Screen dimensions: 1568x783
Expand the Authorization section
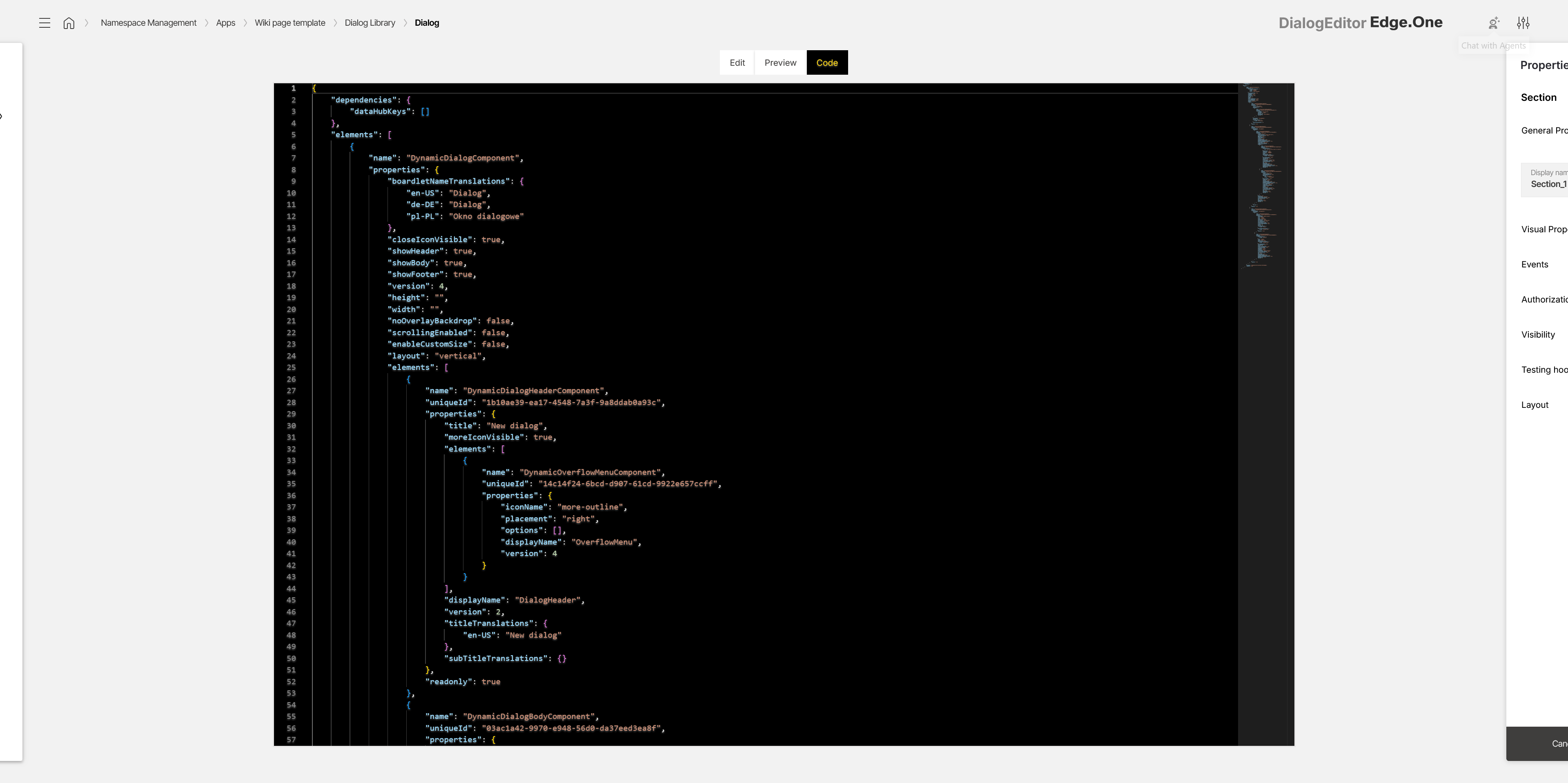(1544, 300)
